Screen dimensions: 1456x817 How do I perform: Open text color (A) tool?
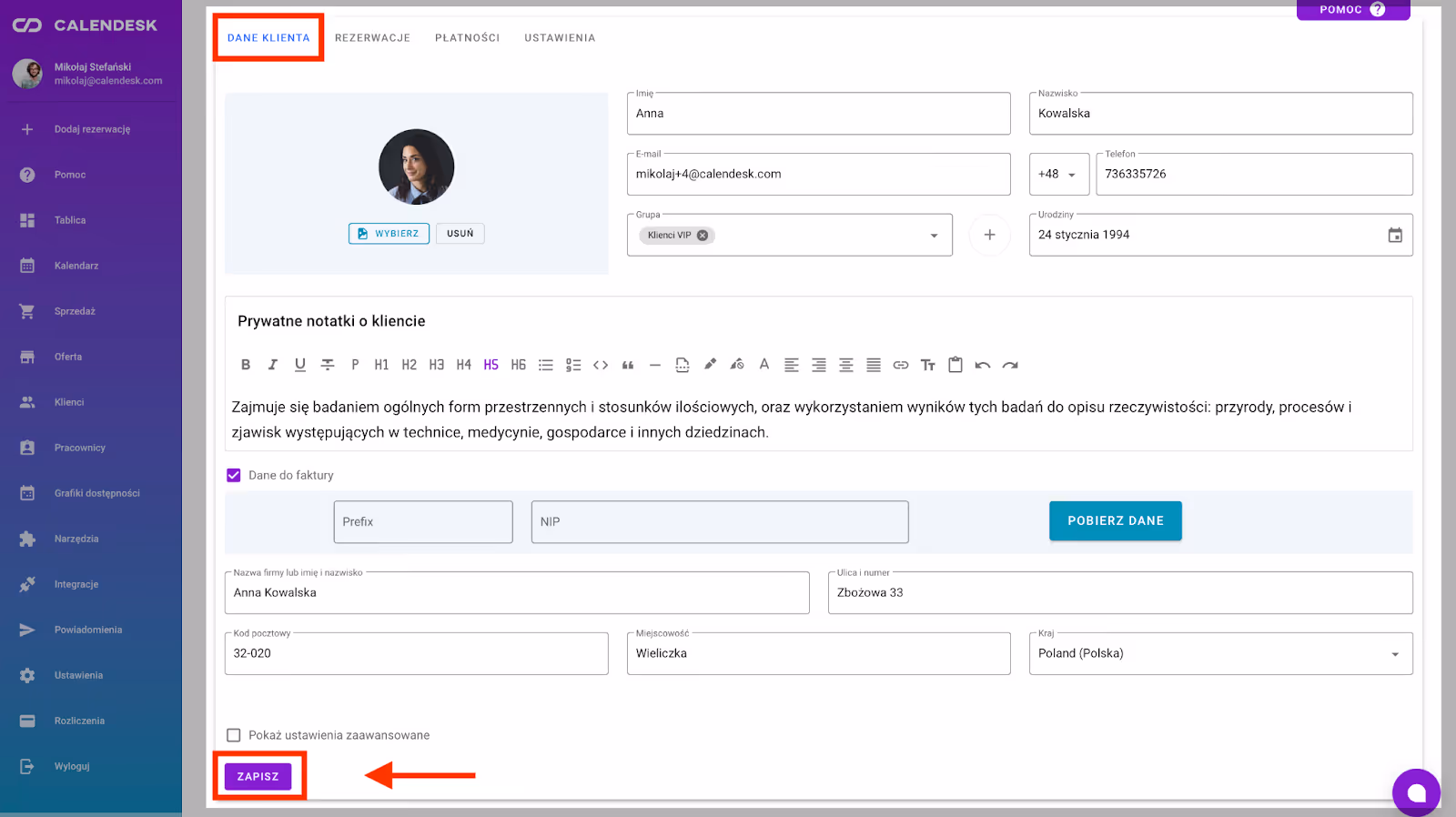pos(764,365)
